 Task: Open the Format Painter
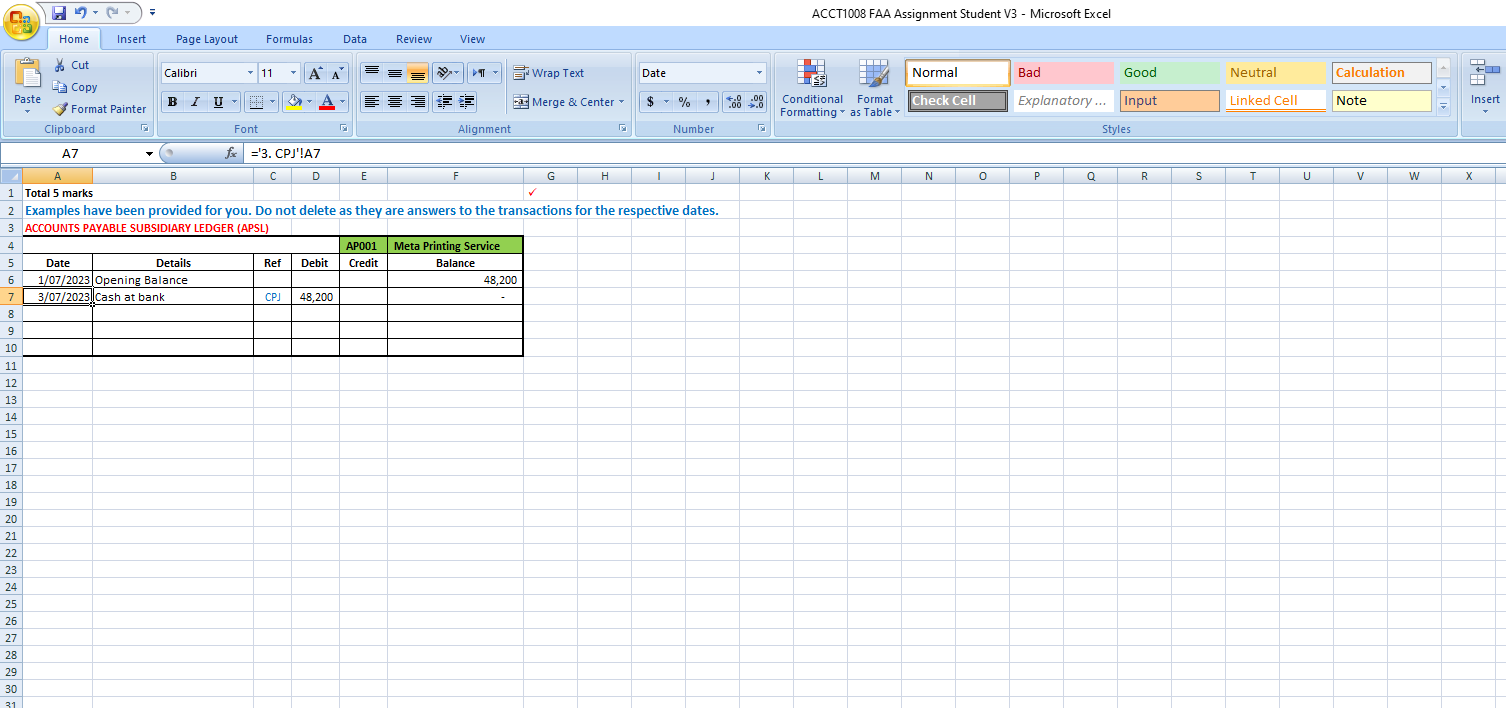pyautogui.click(x=99, y=108)
